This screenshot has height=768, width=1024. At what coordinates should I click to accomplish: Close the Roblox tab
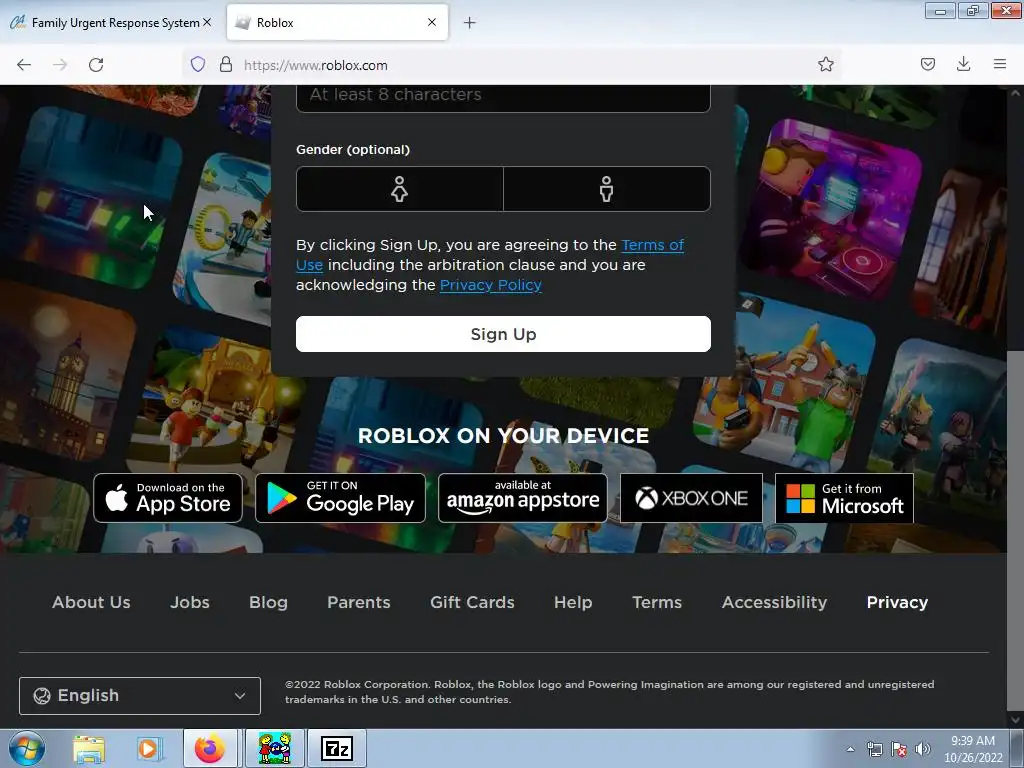tap(432, 22)
